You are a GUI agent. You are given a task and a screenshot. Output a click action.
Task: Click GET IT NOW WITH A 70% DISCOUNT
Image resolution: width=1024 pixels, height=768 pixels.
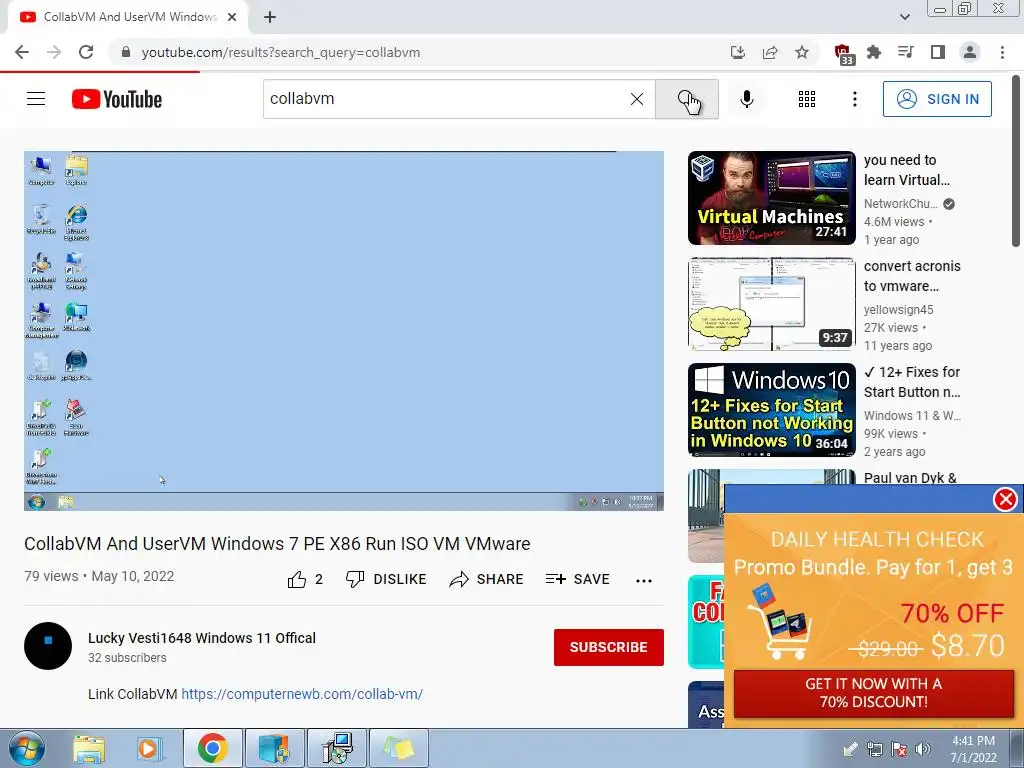(x=873, y=693)
